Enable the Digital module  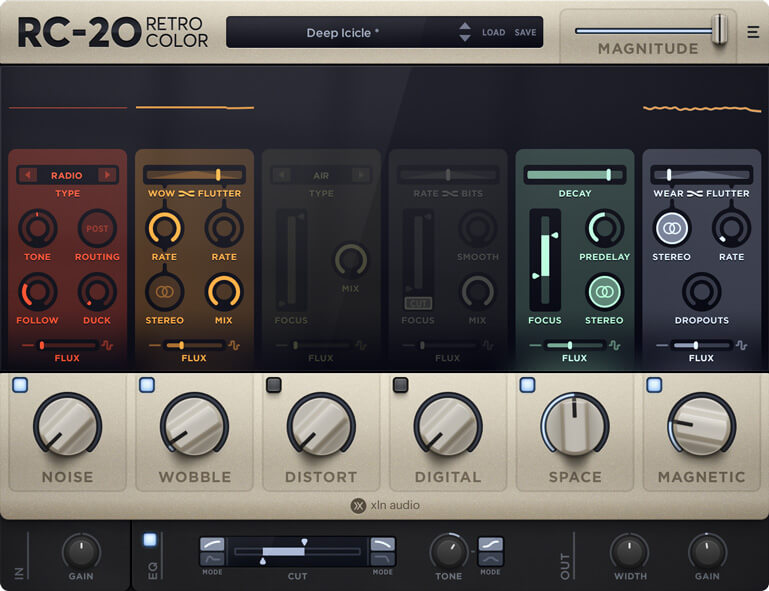401,385
